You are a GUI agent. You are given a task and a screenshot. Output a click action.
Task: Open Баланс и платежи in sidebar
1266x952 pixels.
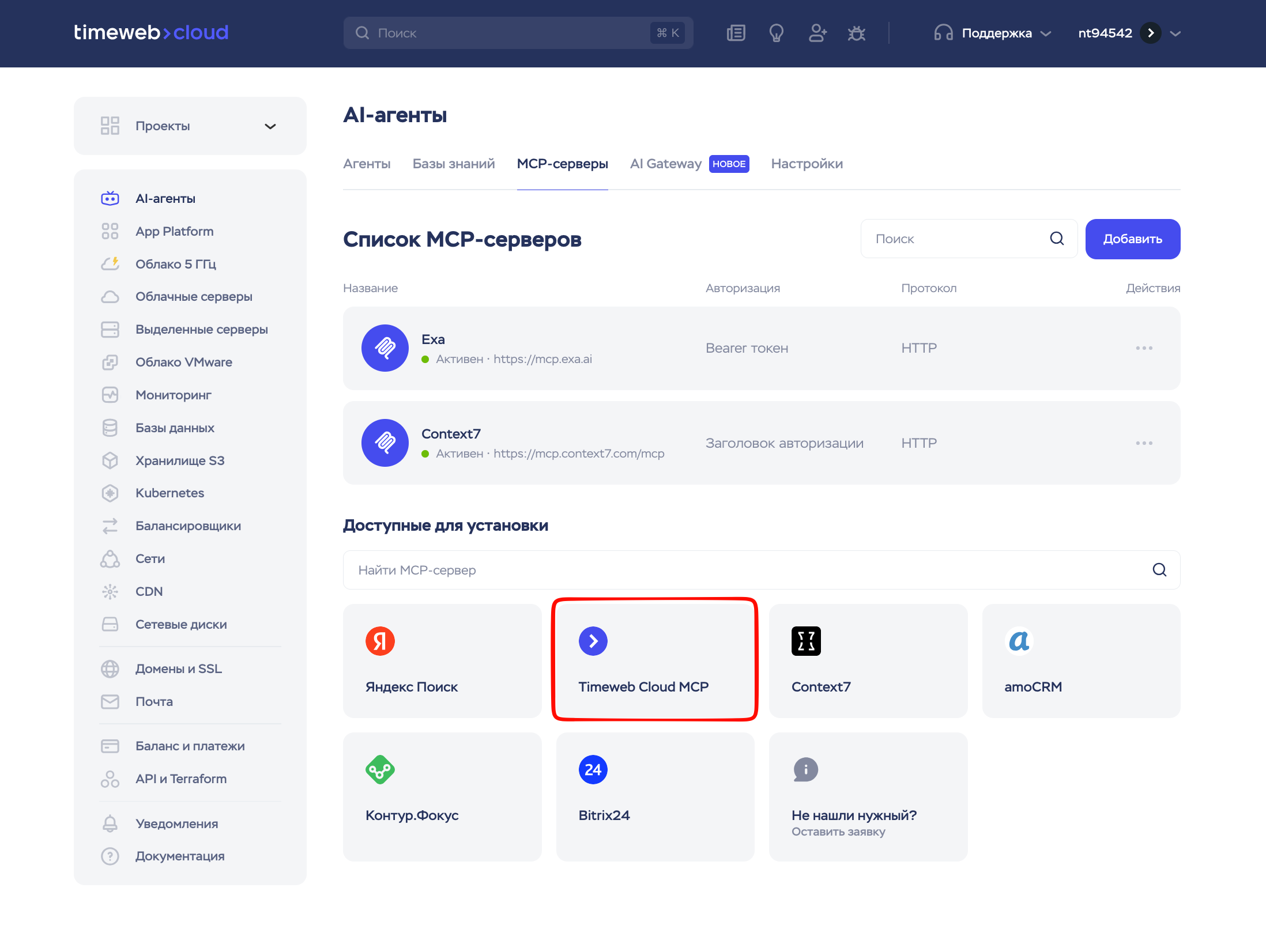pyautogui.click(x=190, y=746)
